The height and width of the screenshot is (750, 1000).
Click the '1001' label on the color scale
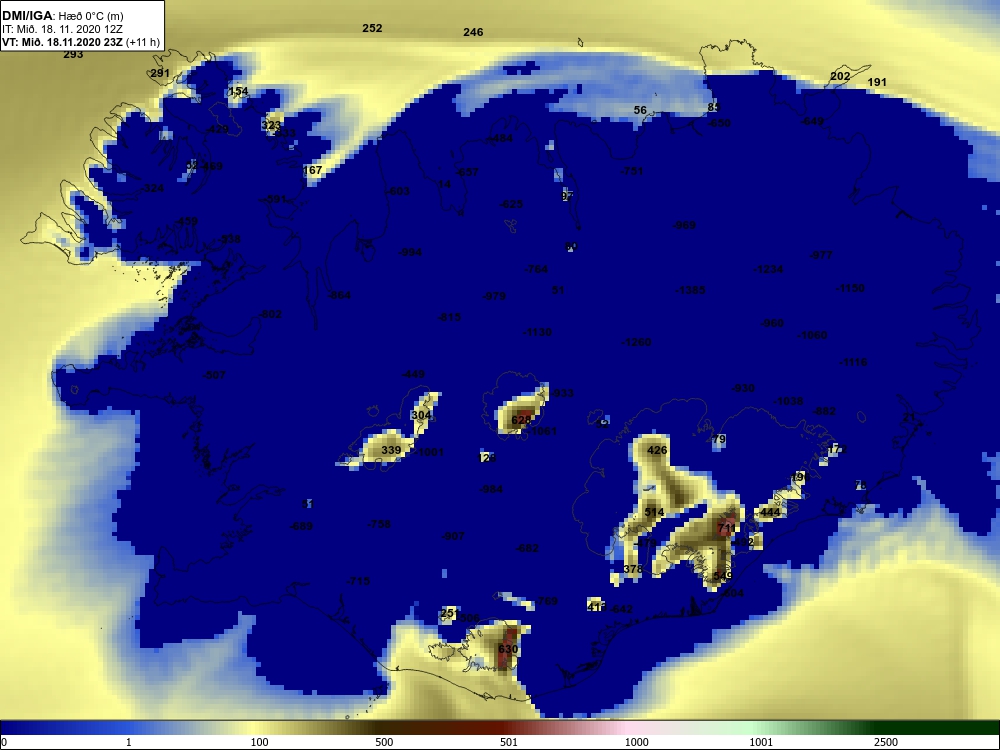pos(761,742)
